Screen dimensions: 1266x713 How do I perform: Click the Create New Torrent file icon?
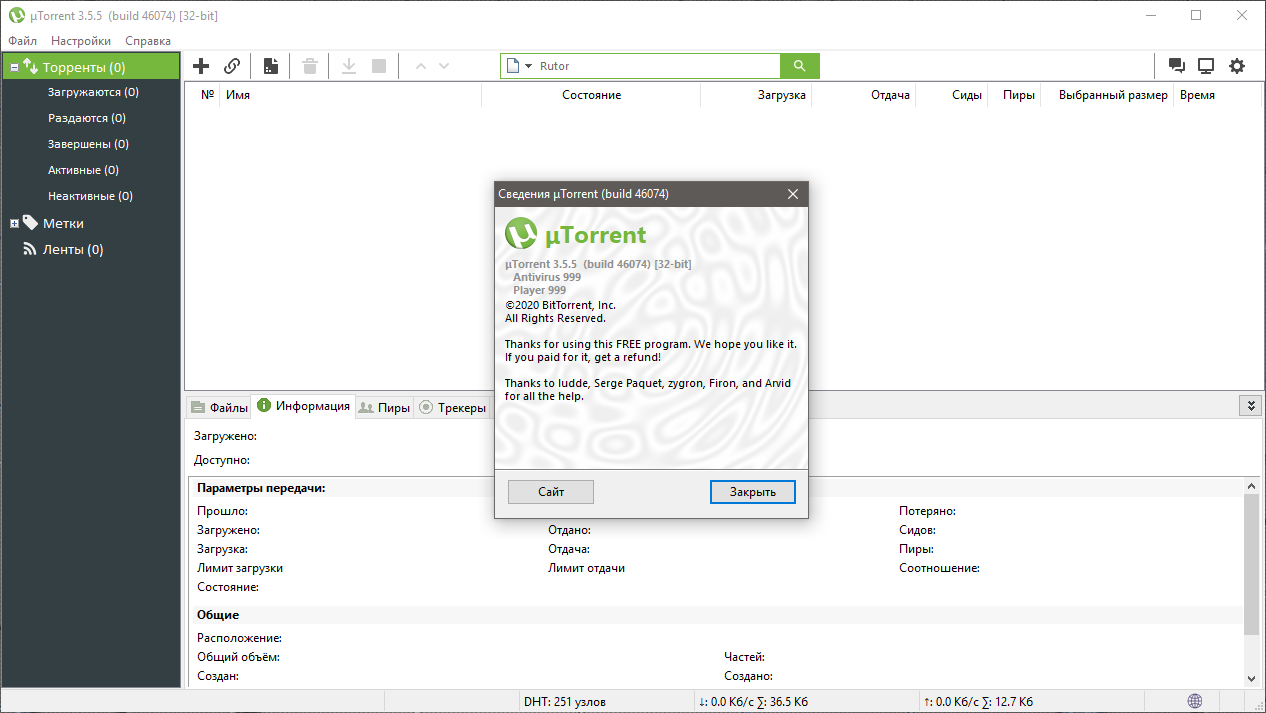(x=270, y=66)
